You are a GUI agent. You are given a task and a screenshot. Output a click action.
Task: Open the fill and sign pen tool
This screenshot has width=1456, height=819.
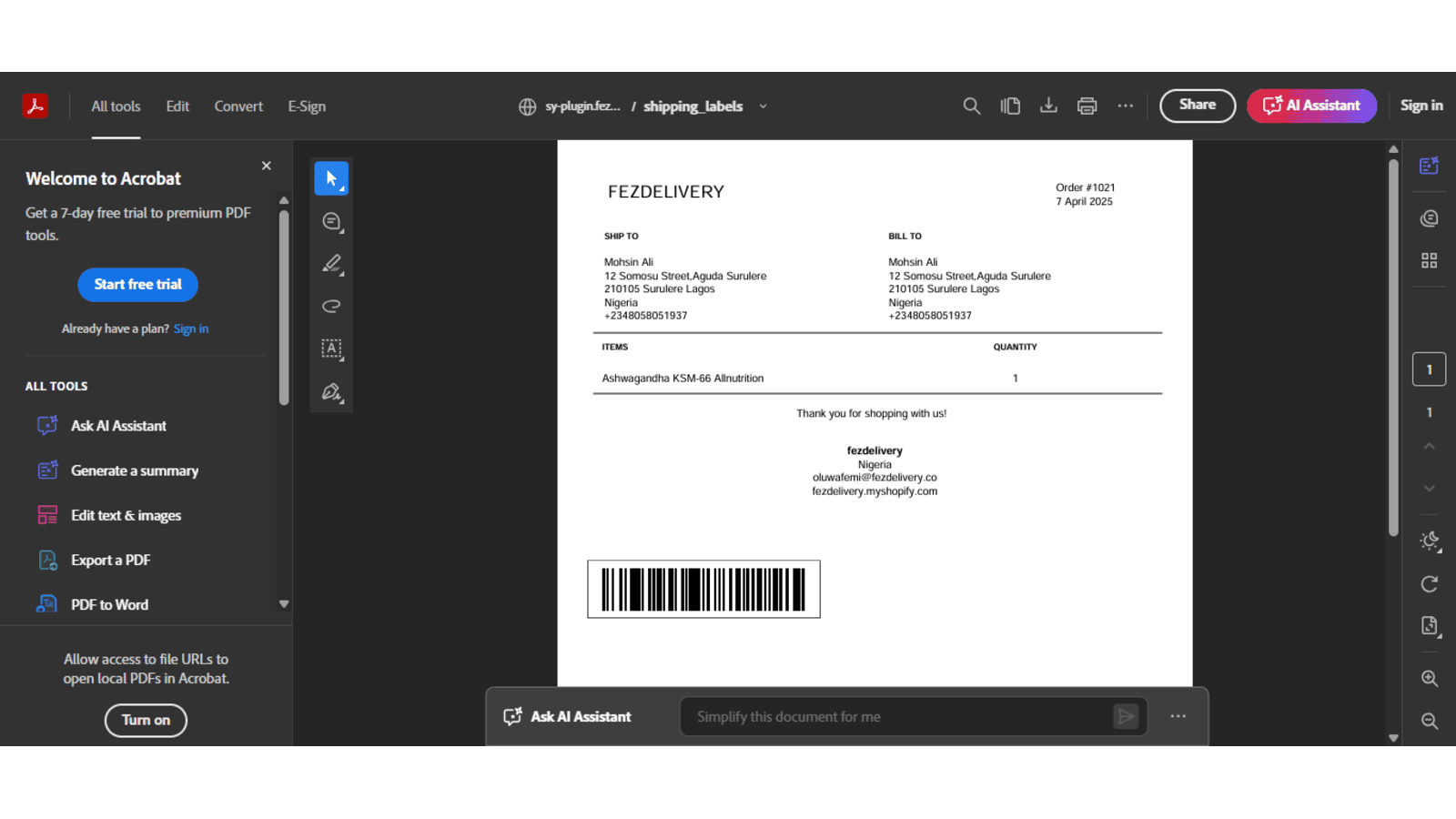tap(331, 391)
